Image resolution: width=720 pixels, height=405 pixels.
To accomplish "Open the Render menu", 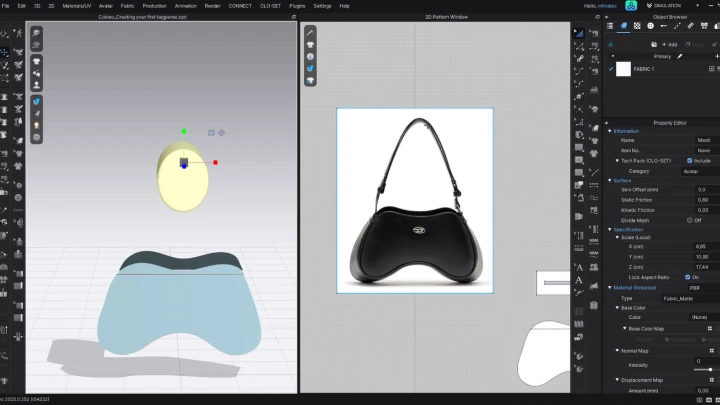I will (x=212, y=6).
